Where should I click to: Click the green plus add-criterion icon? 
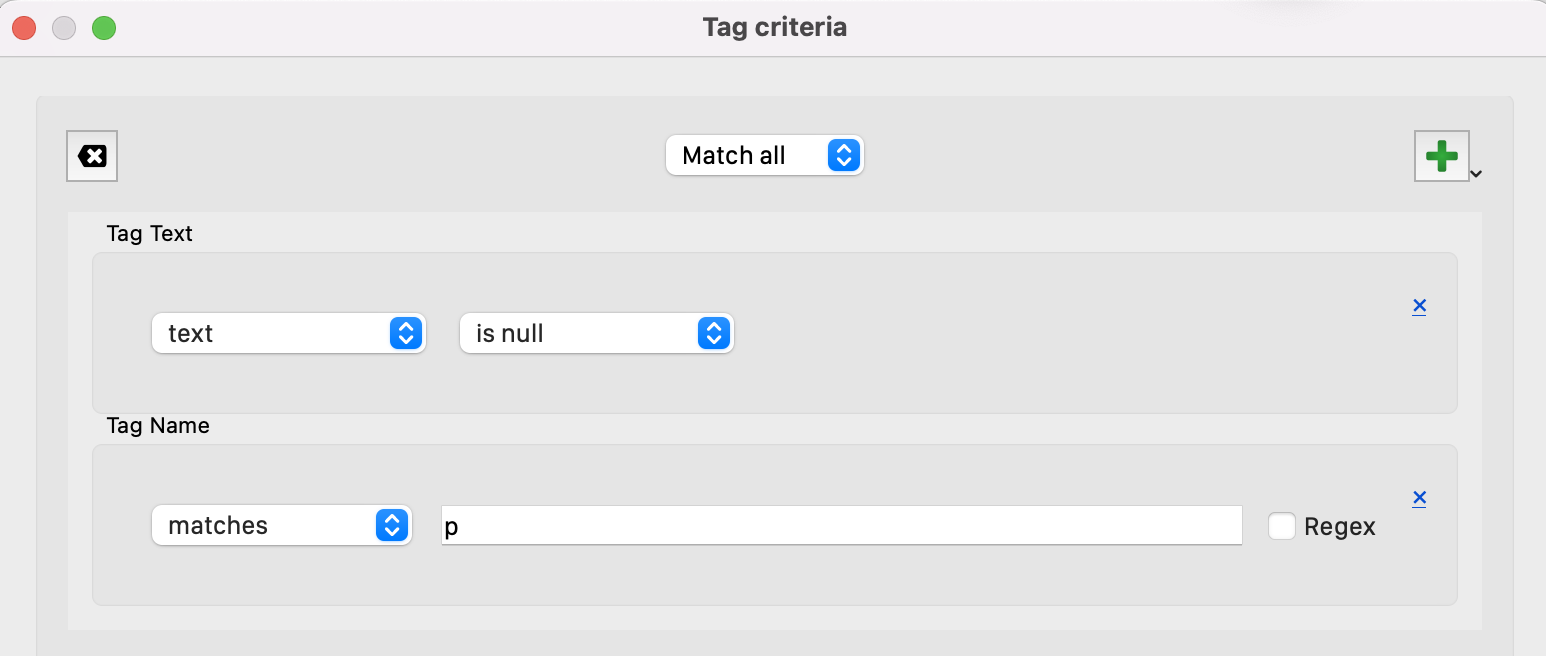pos(1441,156)
